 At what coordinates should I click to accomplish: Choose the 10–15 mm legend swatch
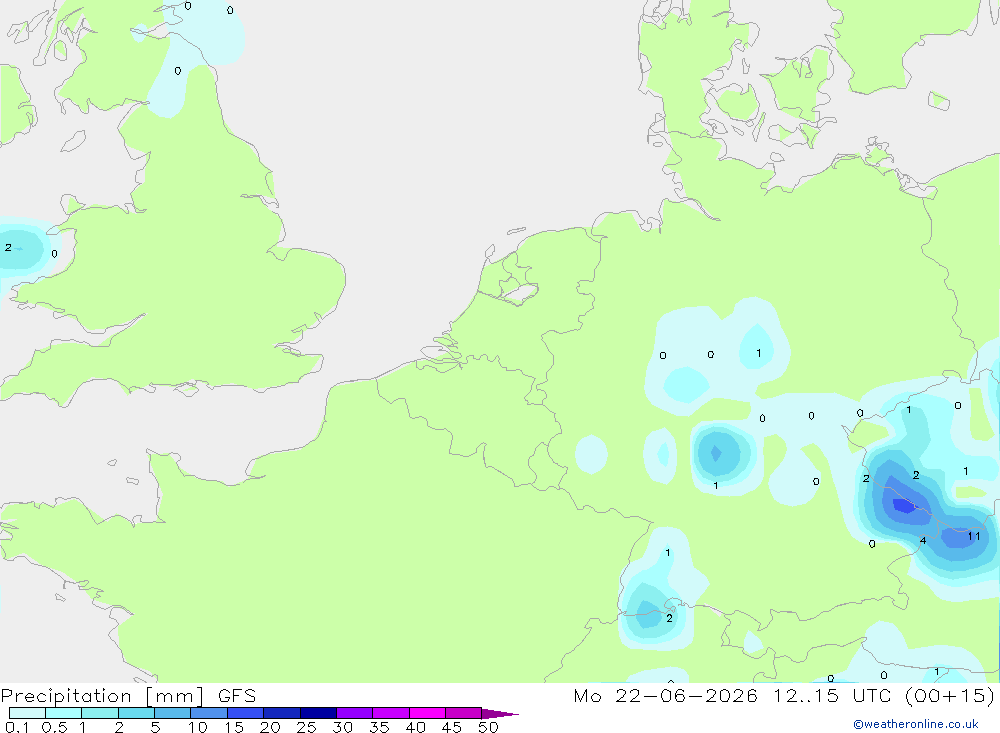click(x=209, y=713)
